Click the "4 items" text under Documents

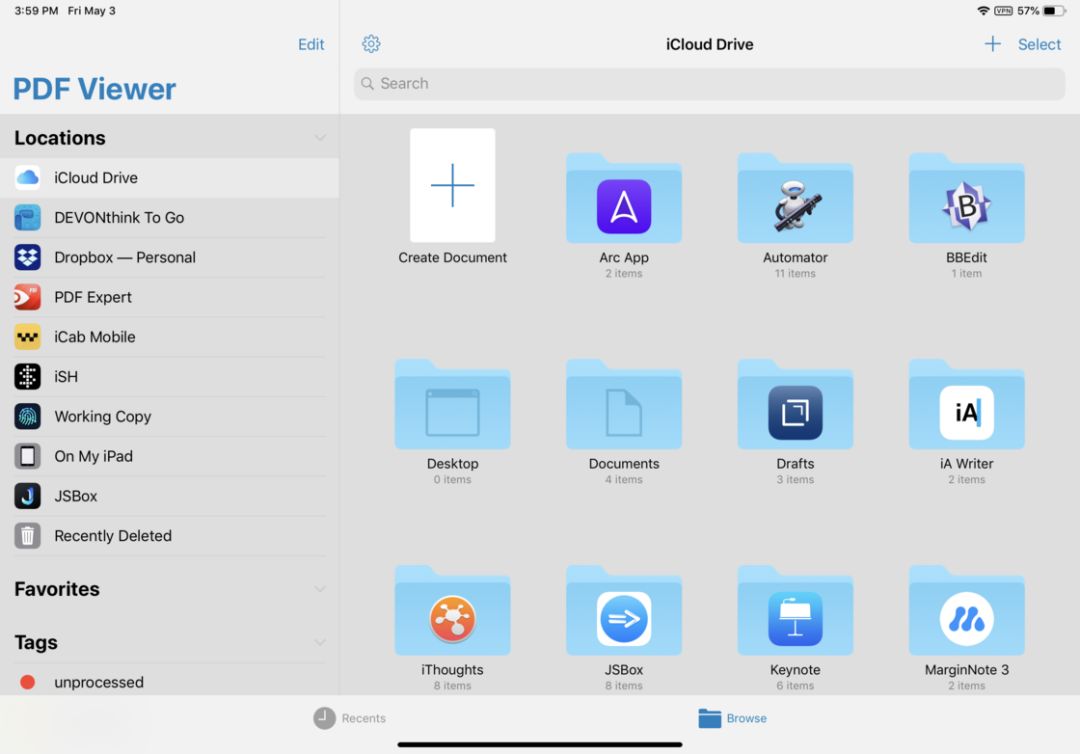click(624, 479)
